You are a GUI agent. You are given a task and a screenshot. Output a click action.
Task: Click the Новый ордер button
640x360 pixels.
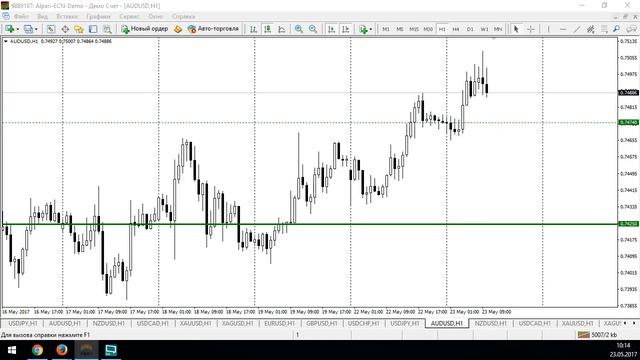click(x=144, y=29)
